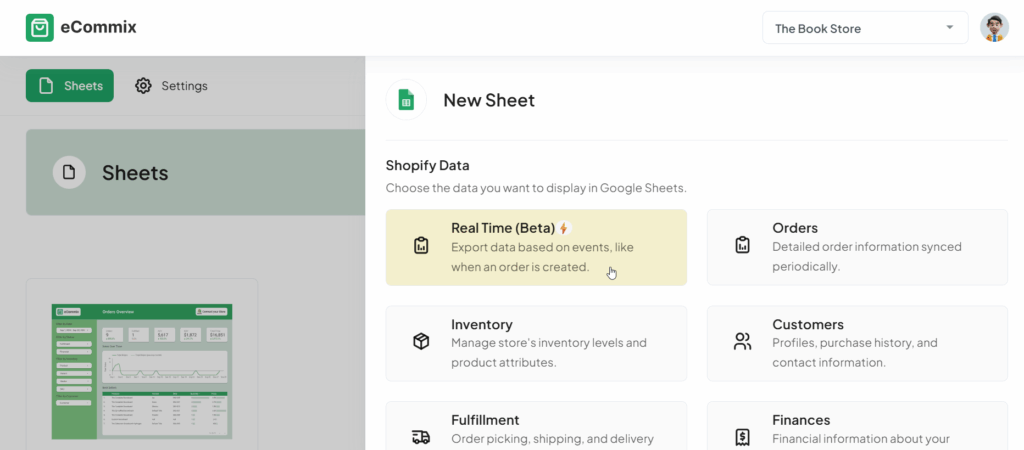Image resolution: width=1024 pixels, height=450 pixels.
Task: Open the user avatar profile
Action: tap(994, 28)
